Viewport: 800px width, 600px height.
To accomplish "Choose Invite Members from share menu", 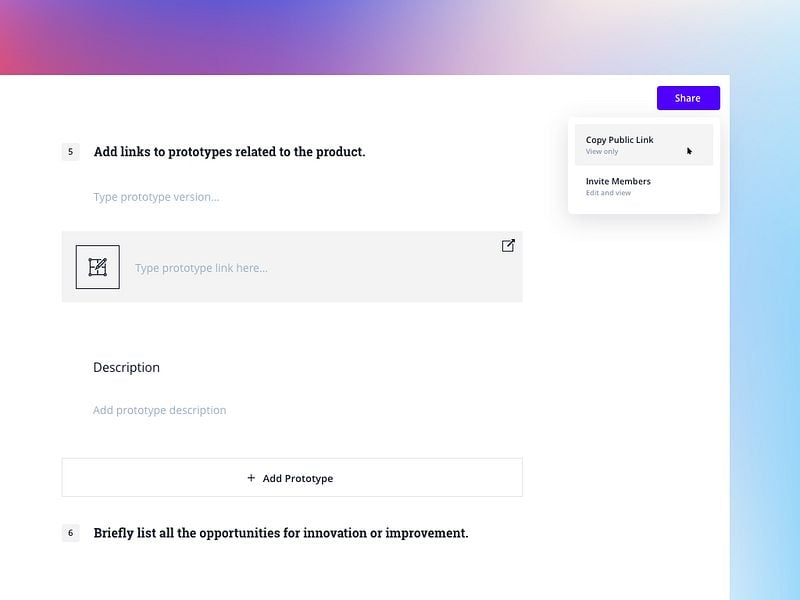I will click(644, 186).
